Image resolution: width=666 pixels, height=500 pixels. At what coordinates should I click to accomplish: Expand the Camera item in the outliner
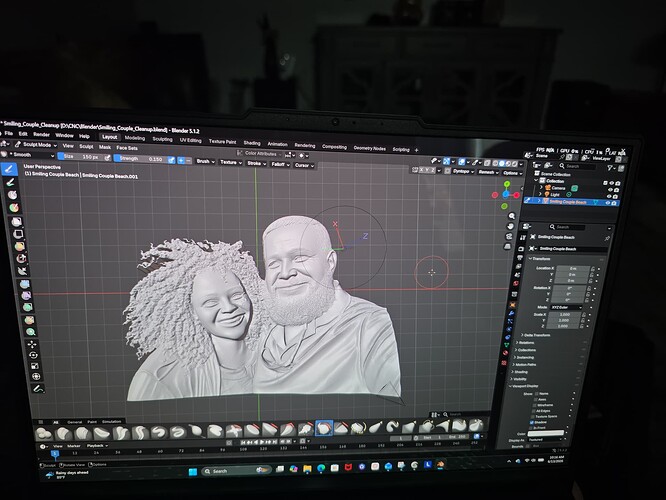[541, 187]
